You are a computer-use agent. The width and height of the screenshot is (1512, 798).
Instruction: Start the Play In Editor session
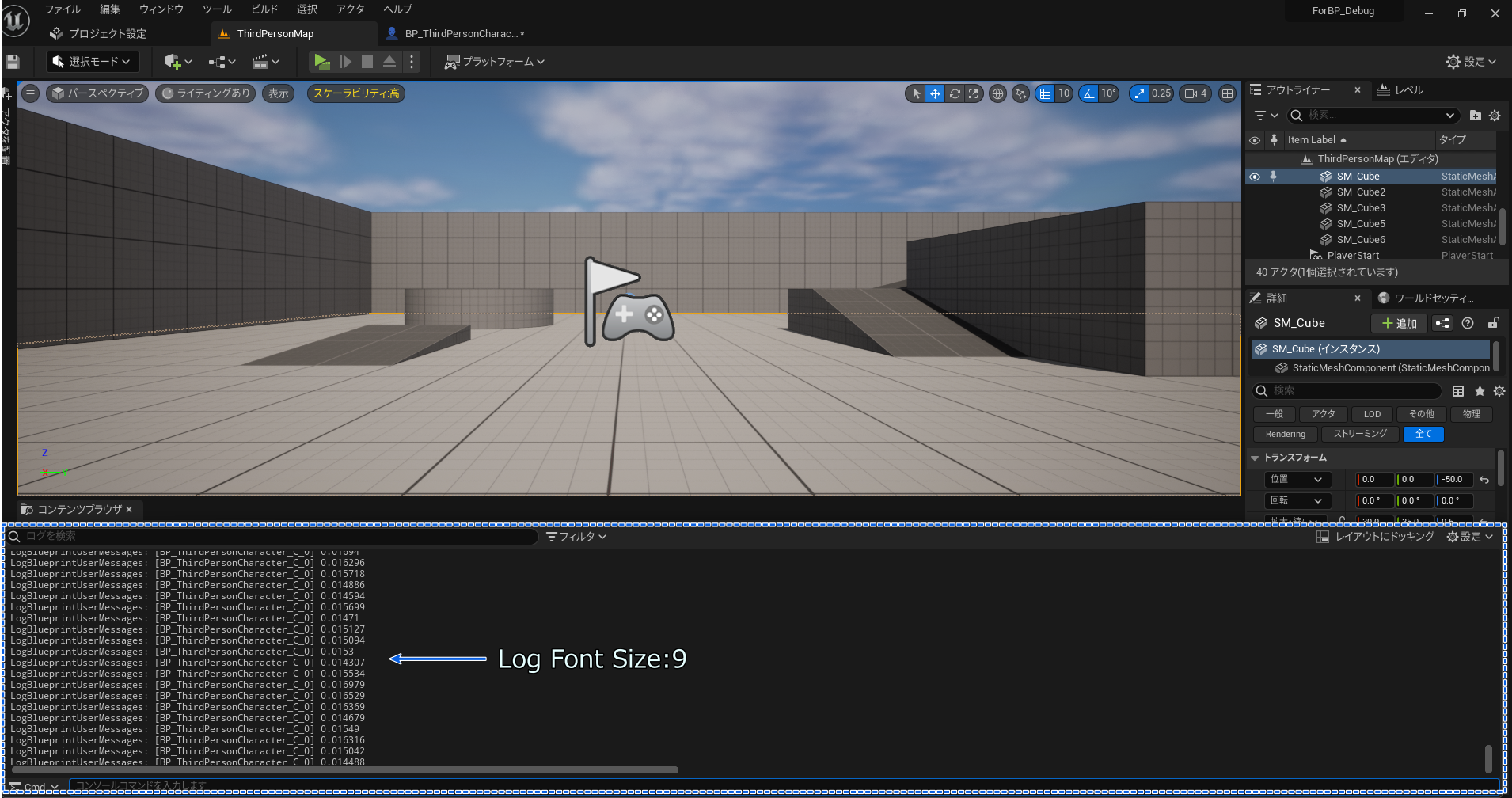(x=321, y=61)
